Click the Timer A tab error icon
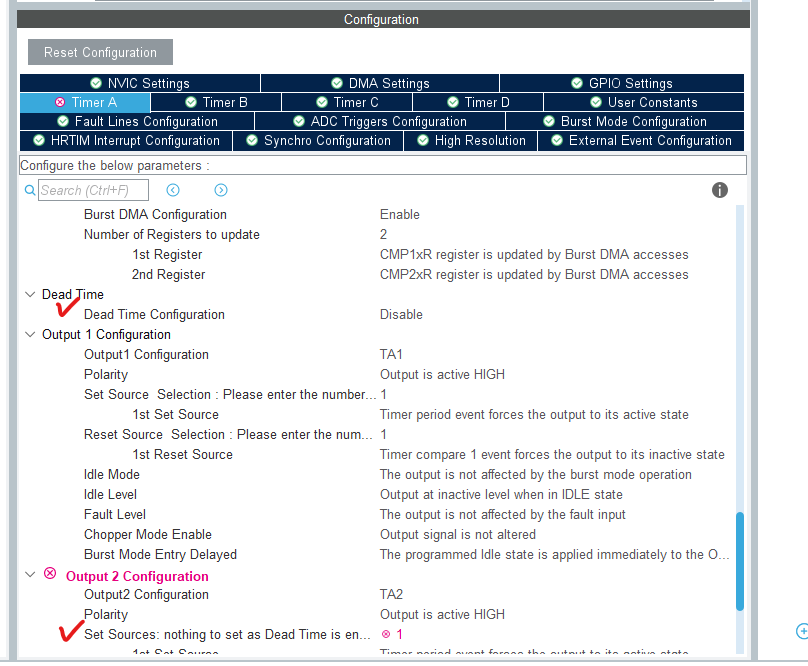 tap(60, 102)
